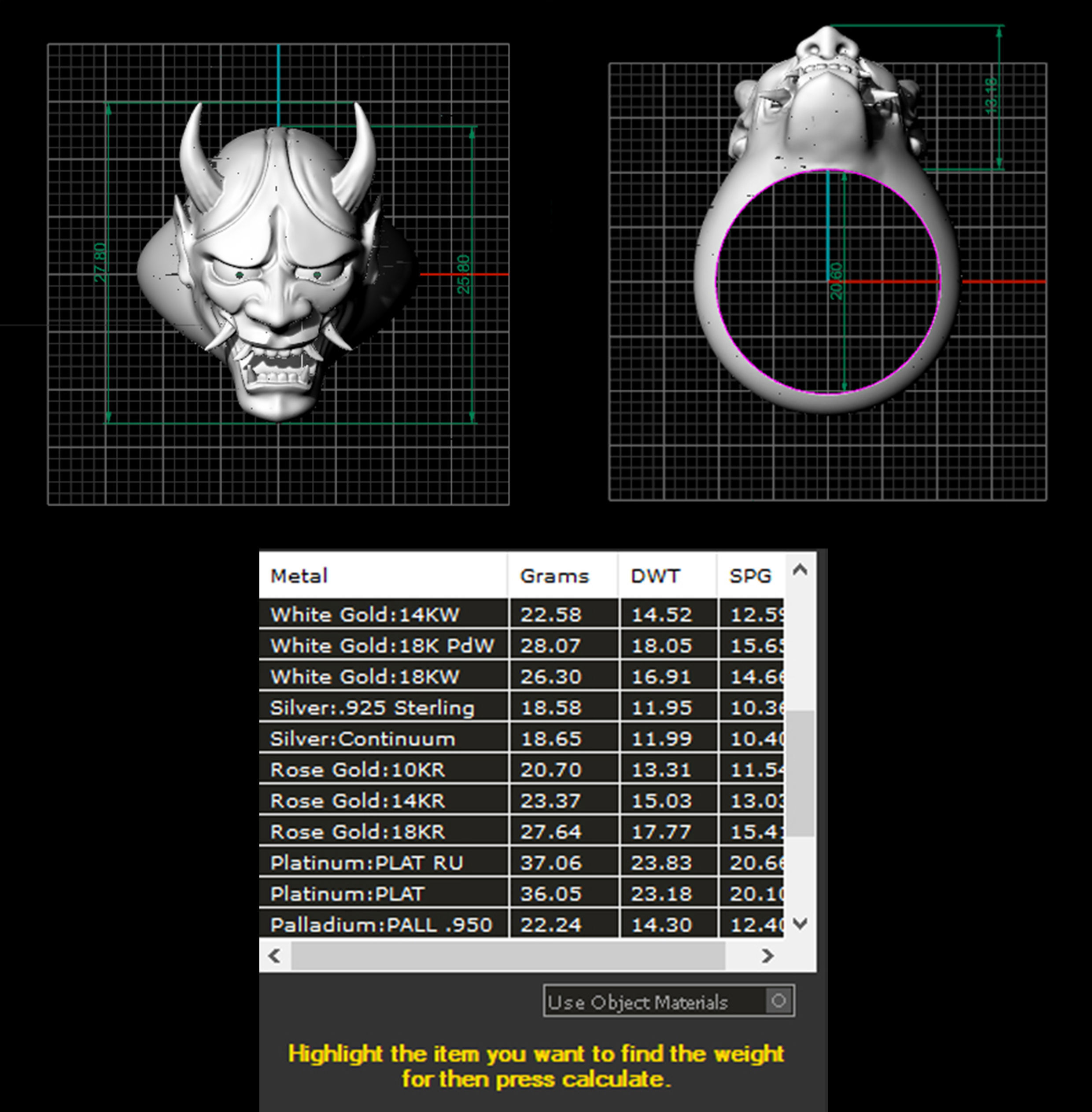
Task: Click the 14.30 DWT value
Action: [x=661, y=924]
